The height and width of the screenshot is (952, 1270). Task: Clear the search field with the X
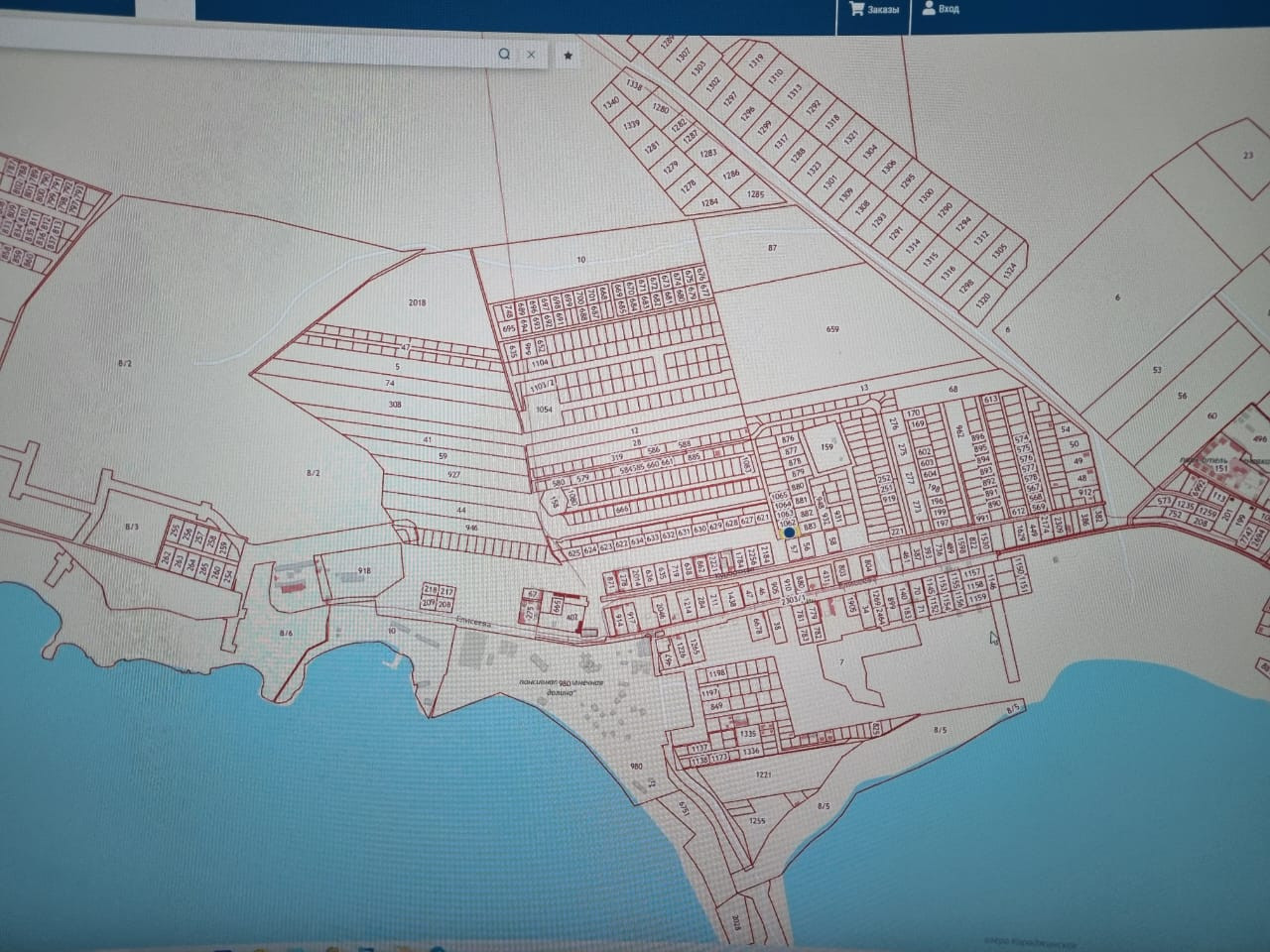click(x=532, y=55)
